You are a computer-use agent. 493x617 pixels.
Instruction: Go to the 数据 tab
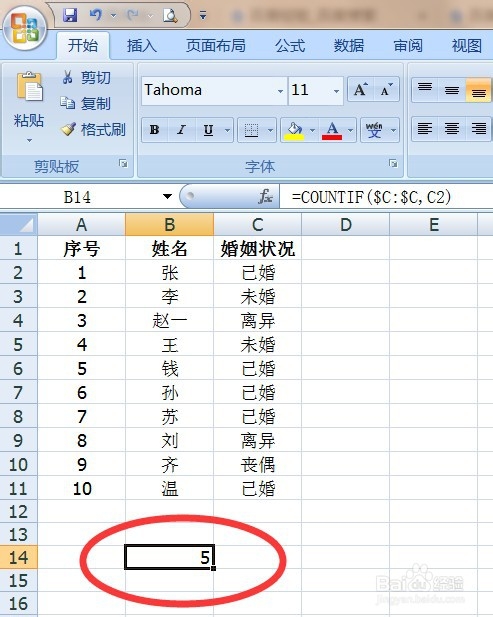click(x=349, y=45)
